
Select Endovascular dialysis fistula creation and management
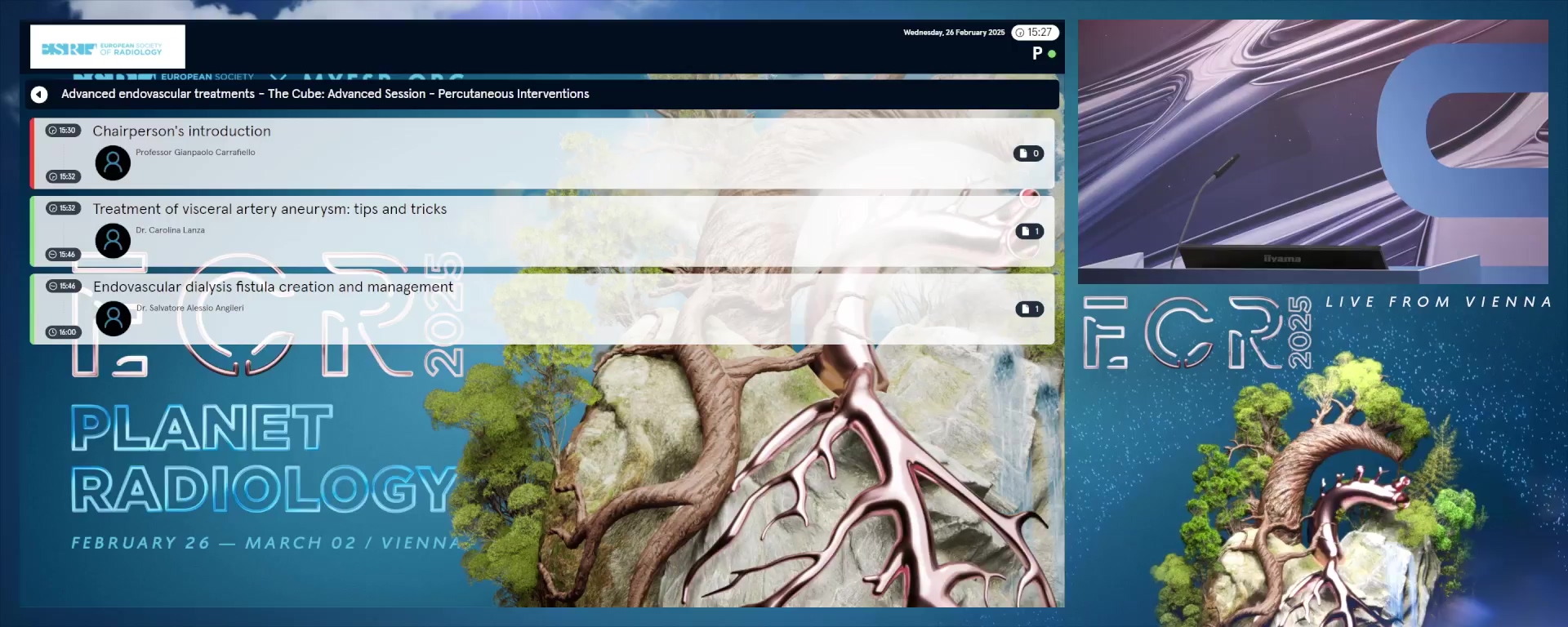click(542, 309)
